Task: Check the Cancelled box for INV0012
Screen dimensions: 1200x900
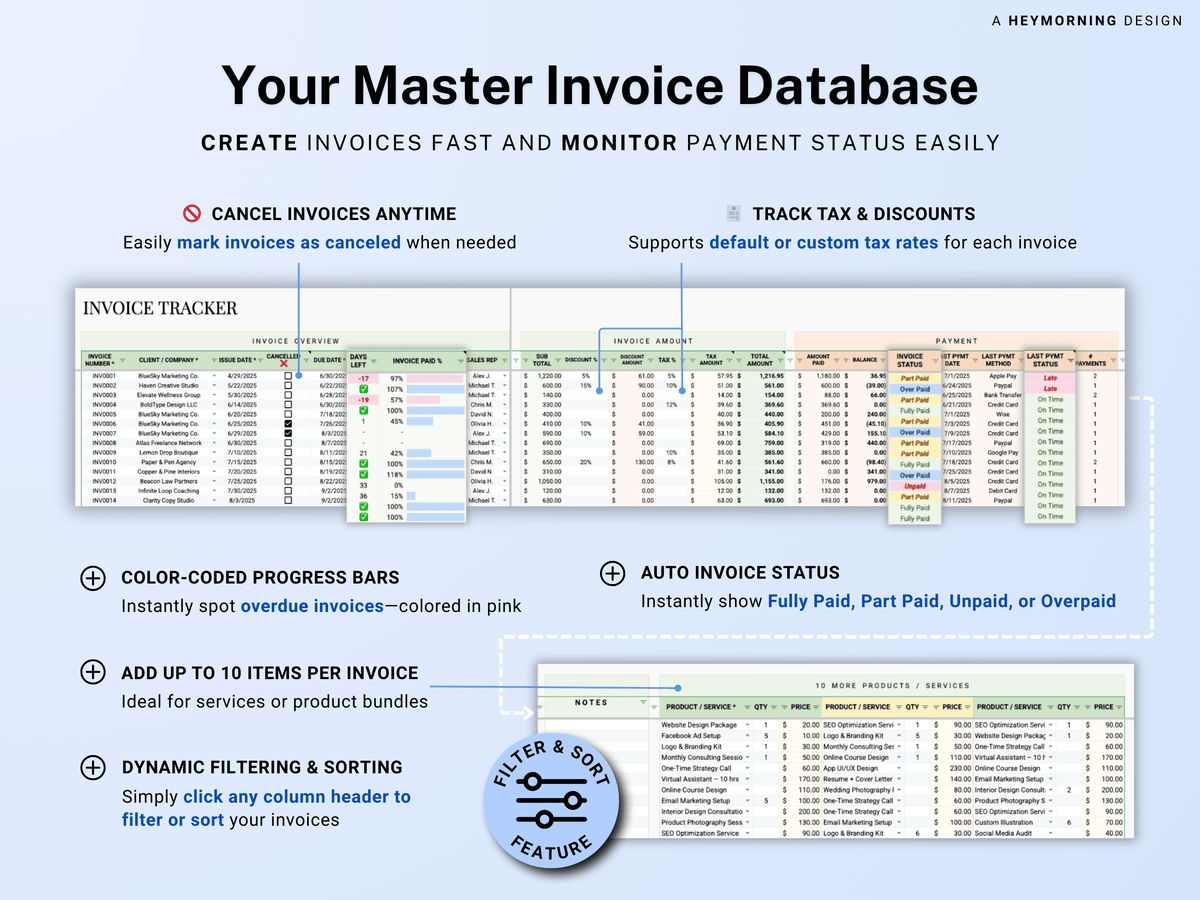Action: coord(288,481)
